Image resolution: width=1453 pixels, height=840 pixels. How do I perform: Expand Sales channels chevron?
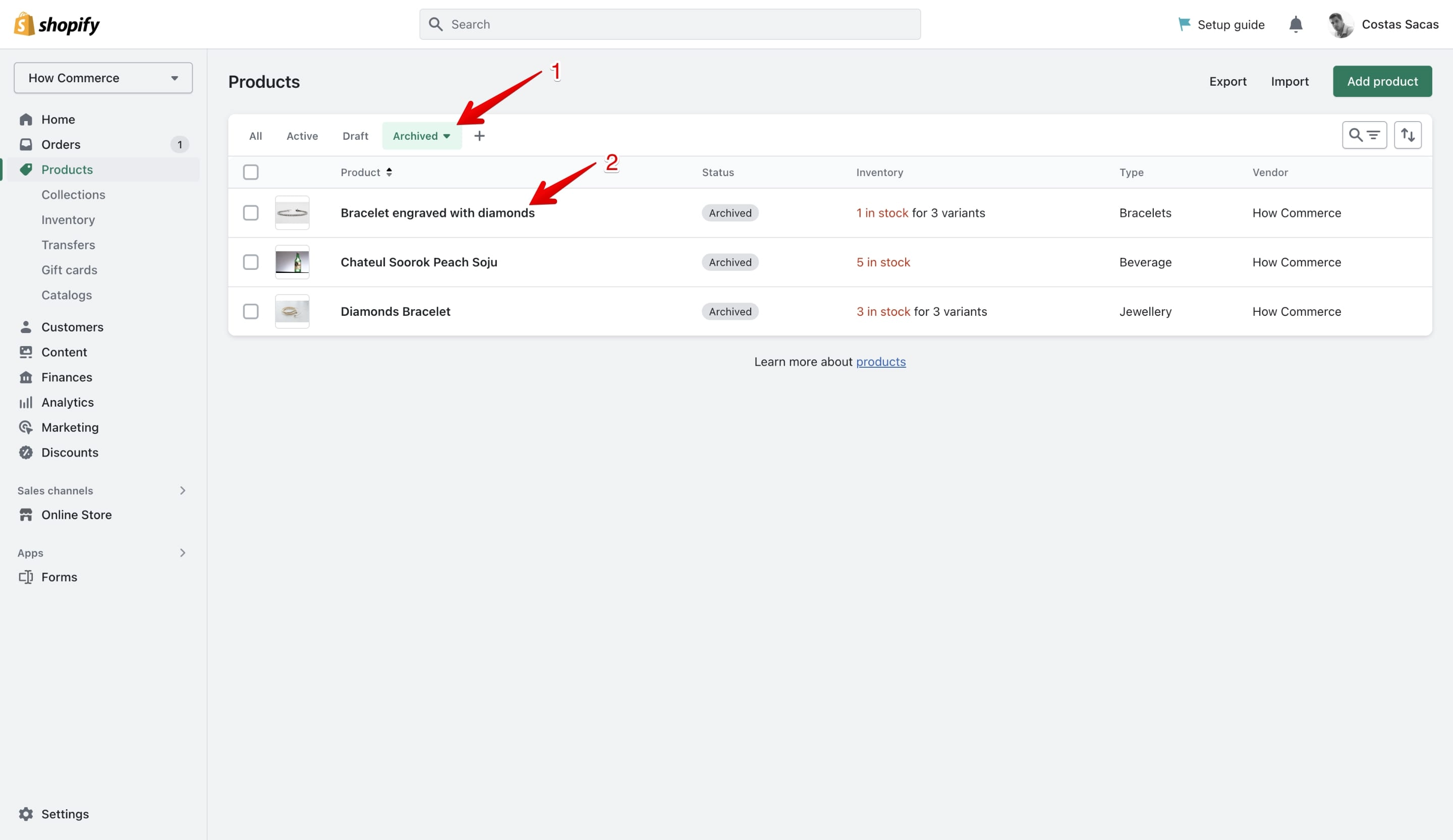183,490
